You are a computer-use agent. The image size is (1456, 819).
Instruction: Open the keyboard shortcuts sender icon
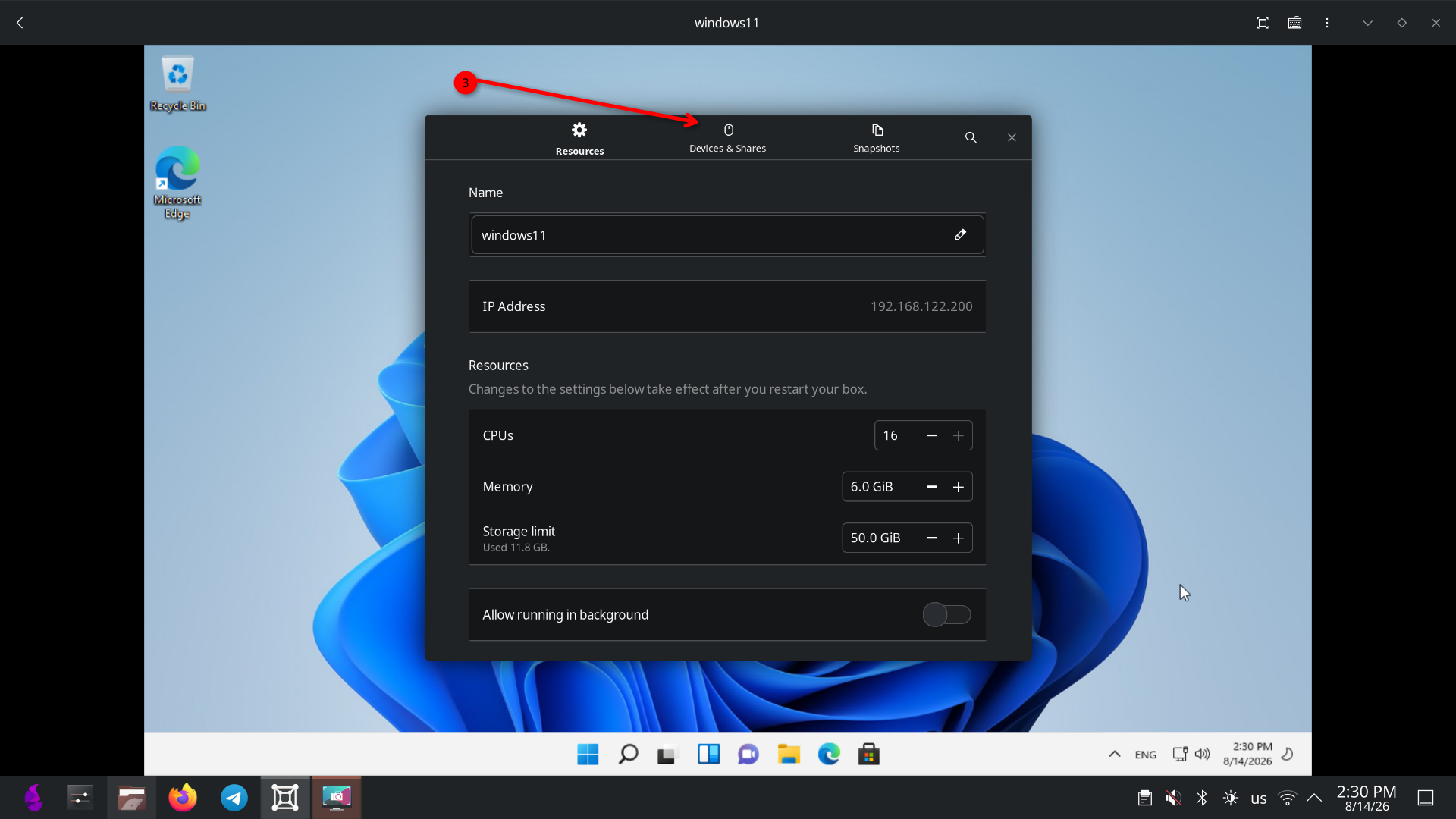pyautogui.click(x=1294, y=23)
